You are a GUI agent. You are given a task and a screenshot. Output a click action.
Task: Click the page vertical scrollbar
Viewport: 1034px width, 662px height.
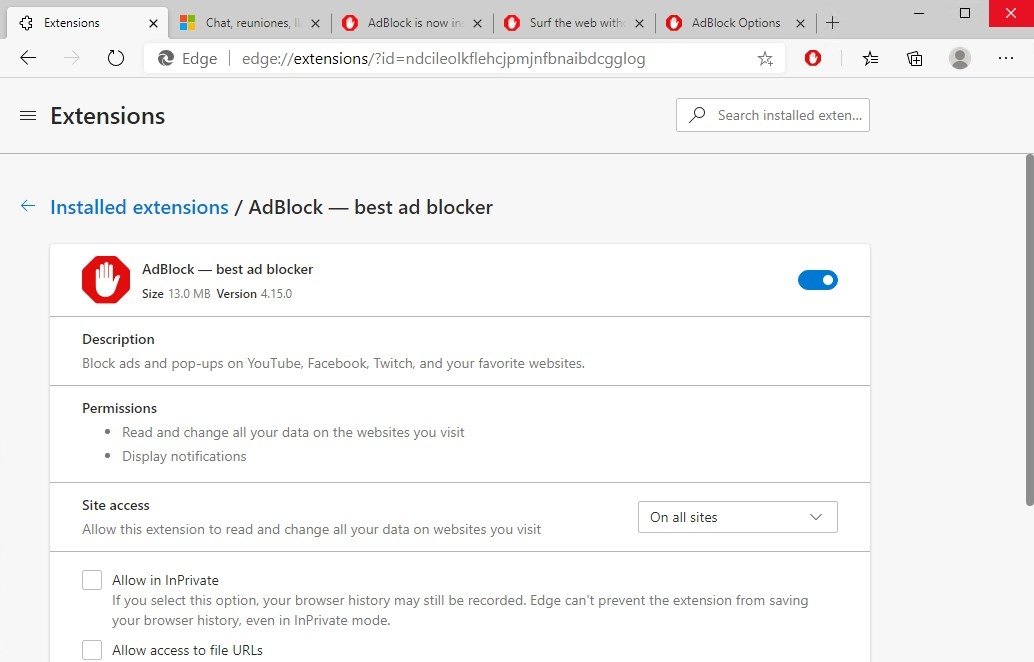coord(1029,330)
